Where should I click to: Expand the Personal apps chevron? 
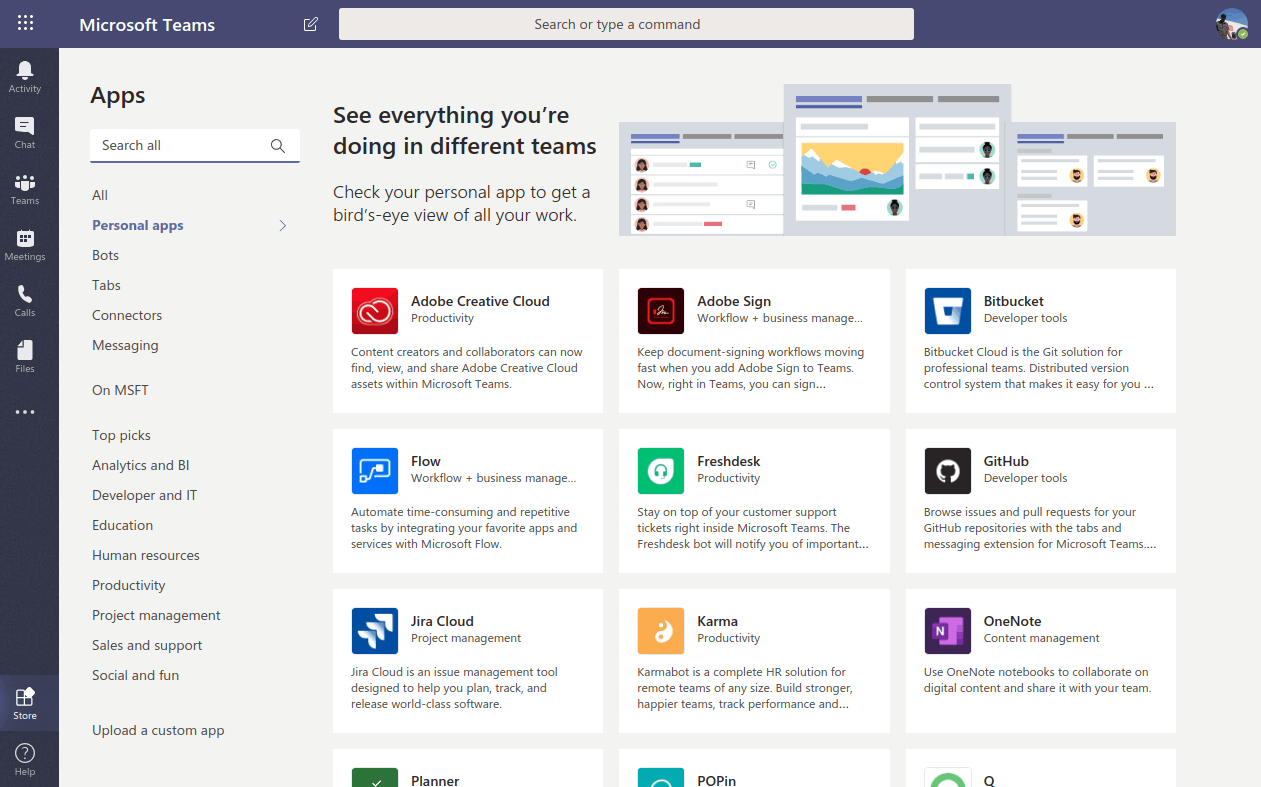282,226
